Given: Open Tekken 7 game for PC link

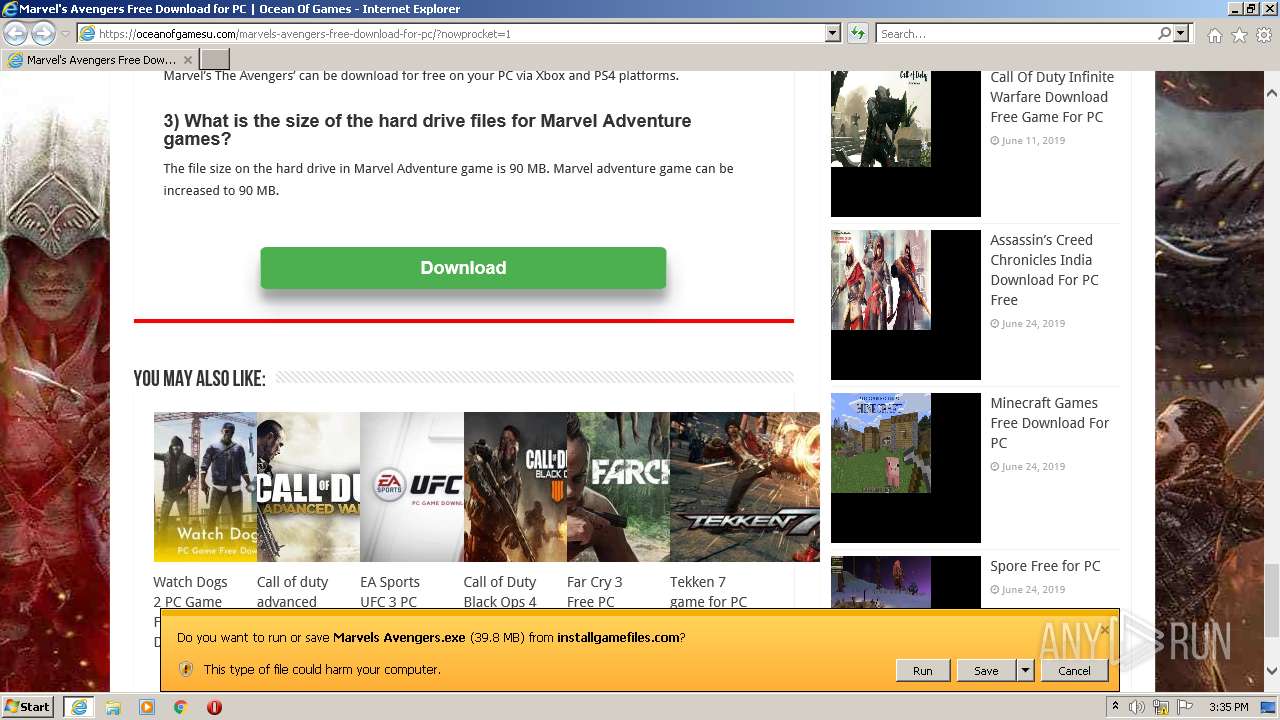Looking at the screenshot, I should tap(708, 592).
